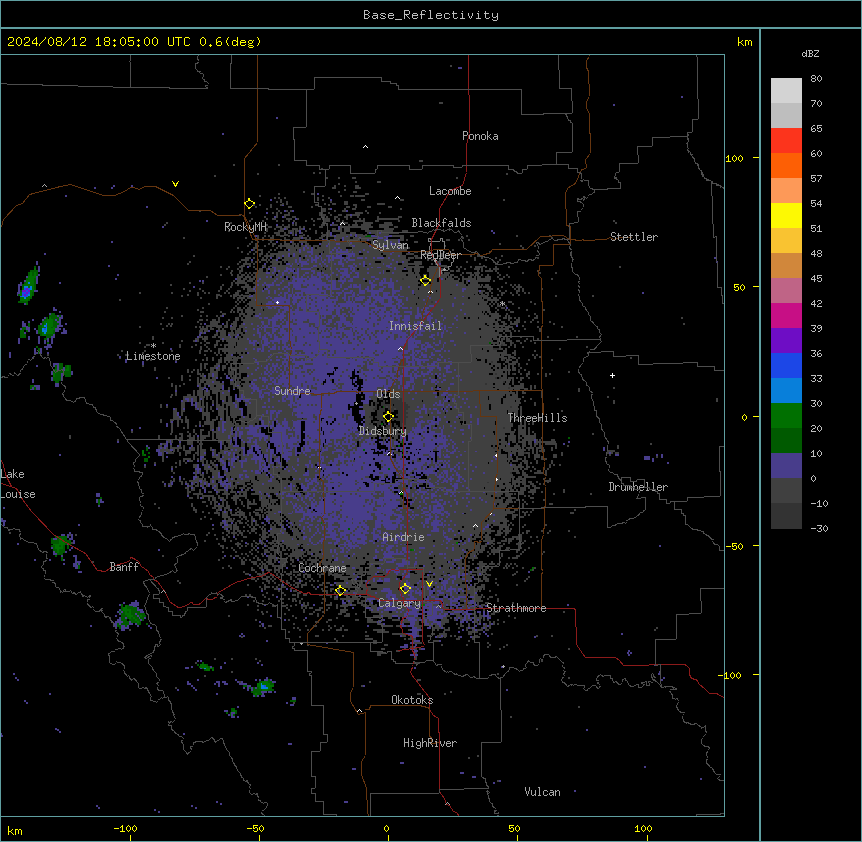
Task: Select the 39 dBZ magenta color swatch
Action: [x=786, y=315]
